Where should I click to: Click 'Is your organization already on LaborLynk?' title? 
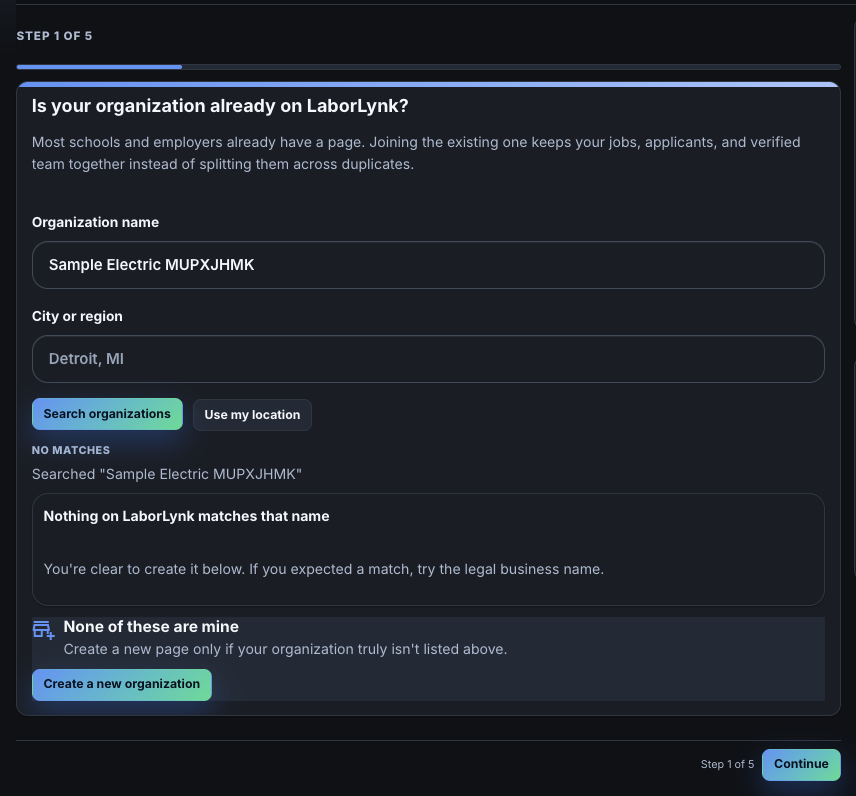click(x=220, y=106)
